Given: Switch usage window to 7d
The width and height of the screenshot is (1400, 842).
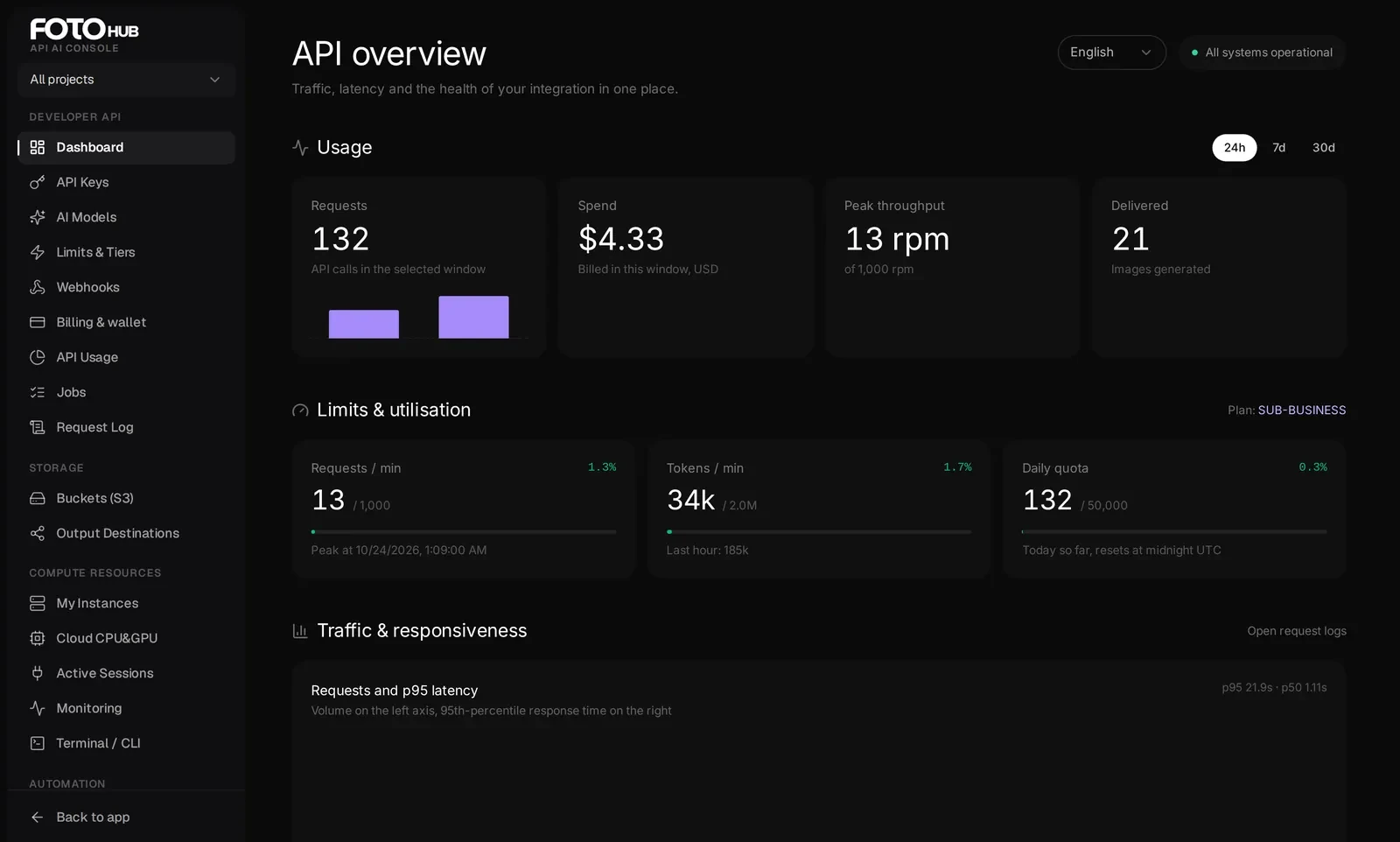Looking at the screenshot, I should coord(1278,148).
